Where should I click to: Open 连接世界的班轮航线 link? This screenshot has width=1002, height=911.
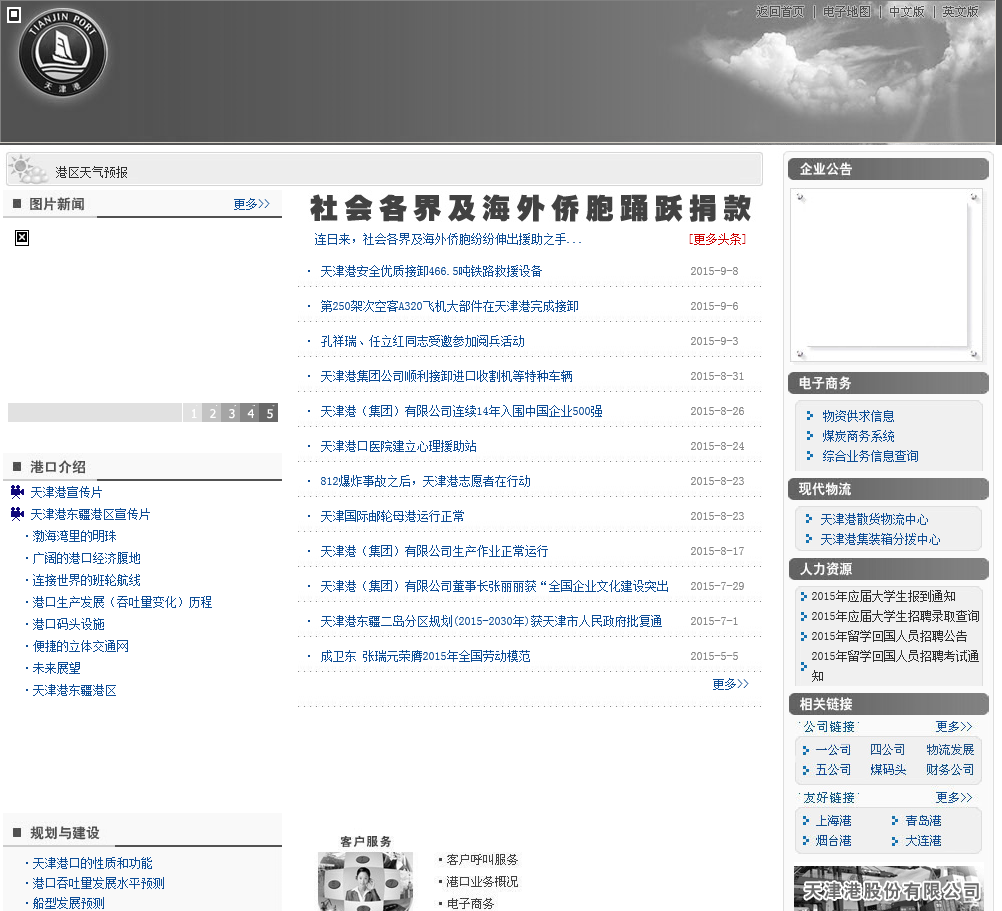[x=86, y=580]
